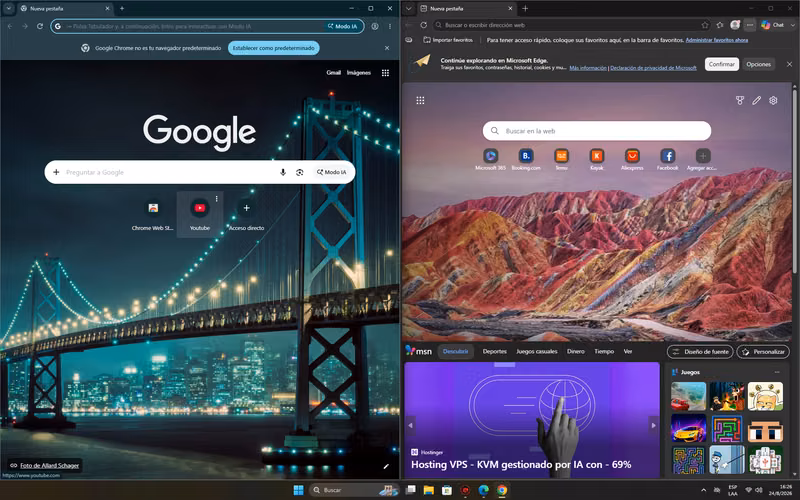The image size is (800, 500).
Task: Open Edge favorites list icon
Action: [x=720, y=25]
